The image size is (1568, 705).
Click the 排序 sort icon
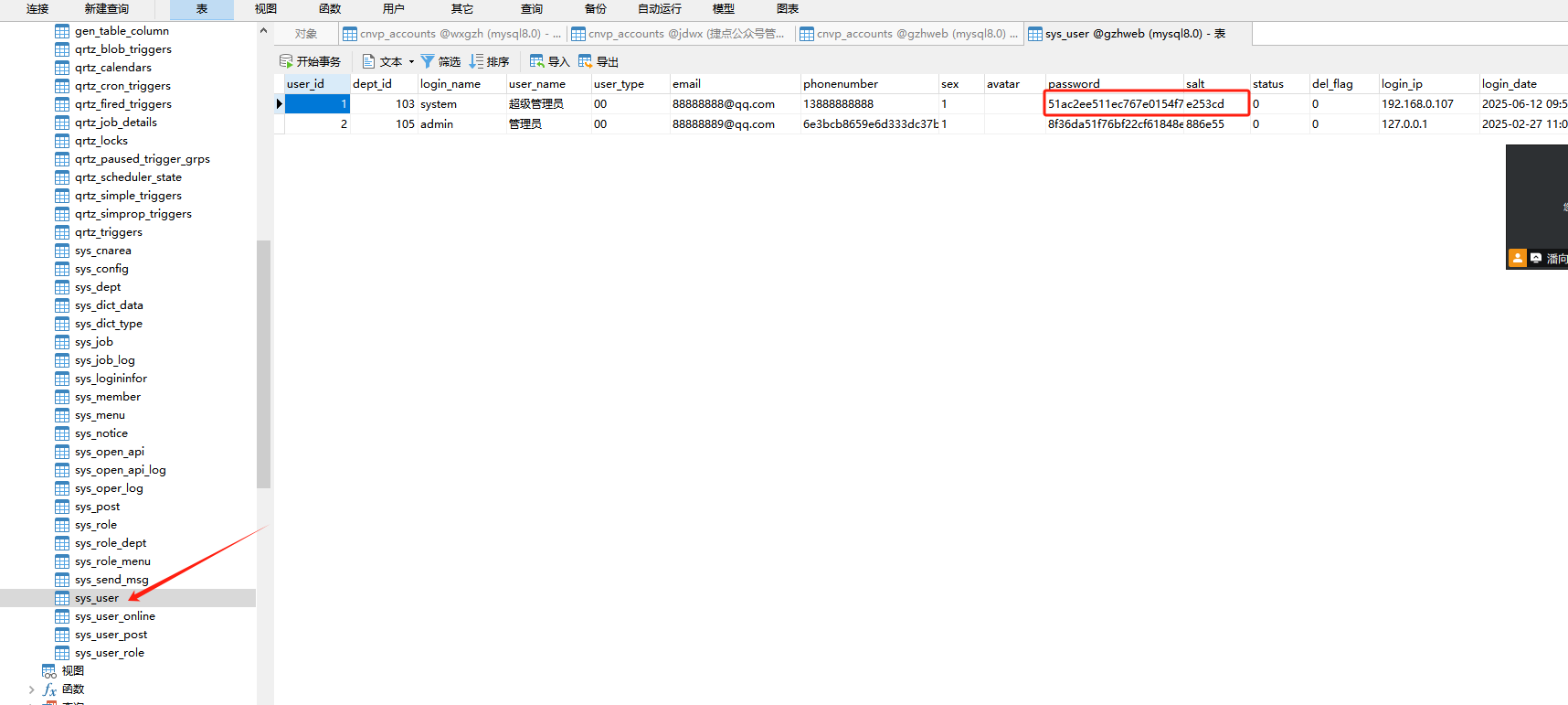point(476,61)
